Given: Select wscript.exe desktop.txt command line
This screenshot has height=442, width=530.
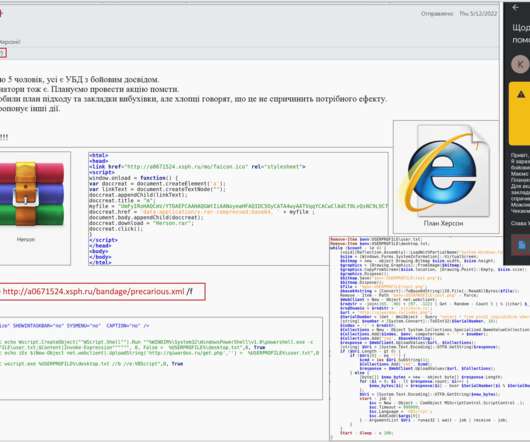Looking at the screenshot, I should pos(91,364).
